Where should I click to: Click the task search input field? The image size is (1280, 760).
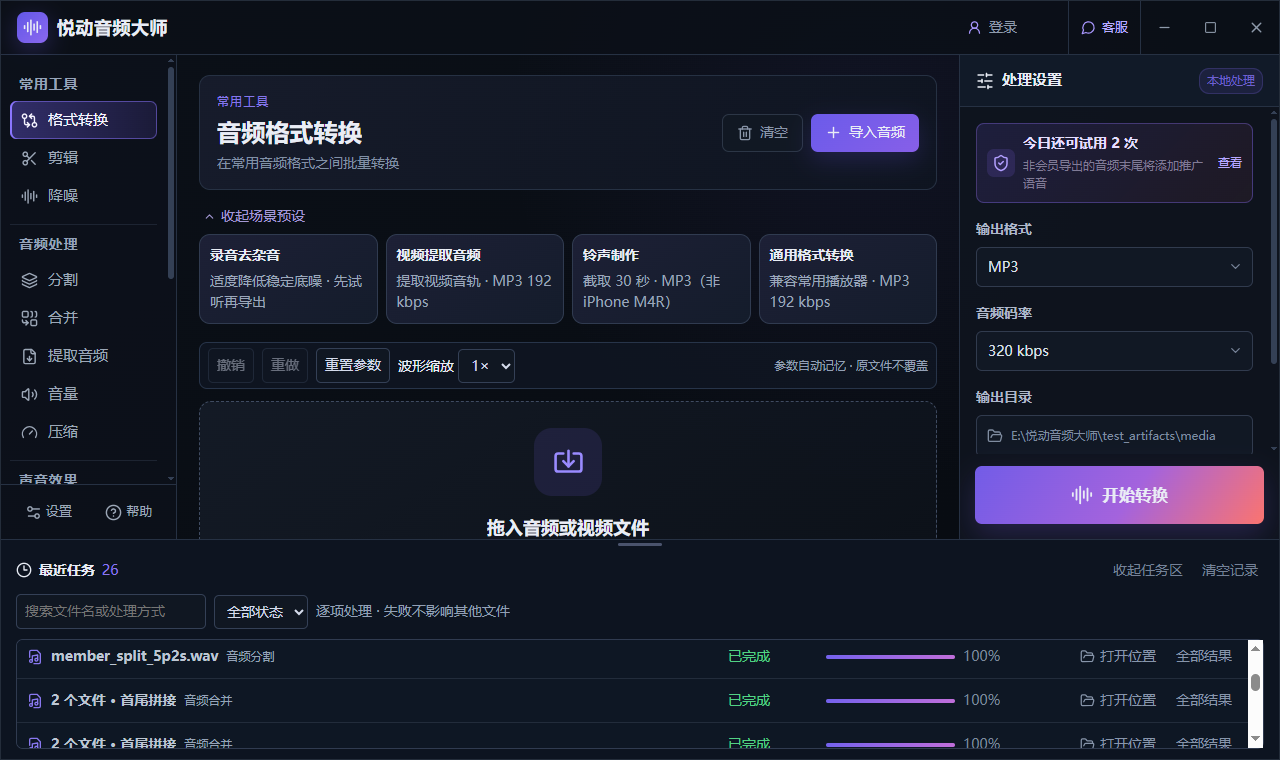111,612
